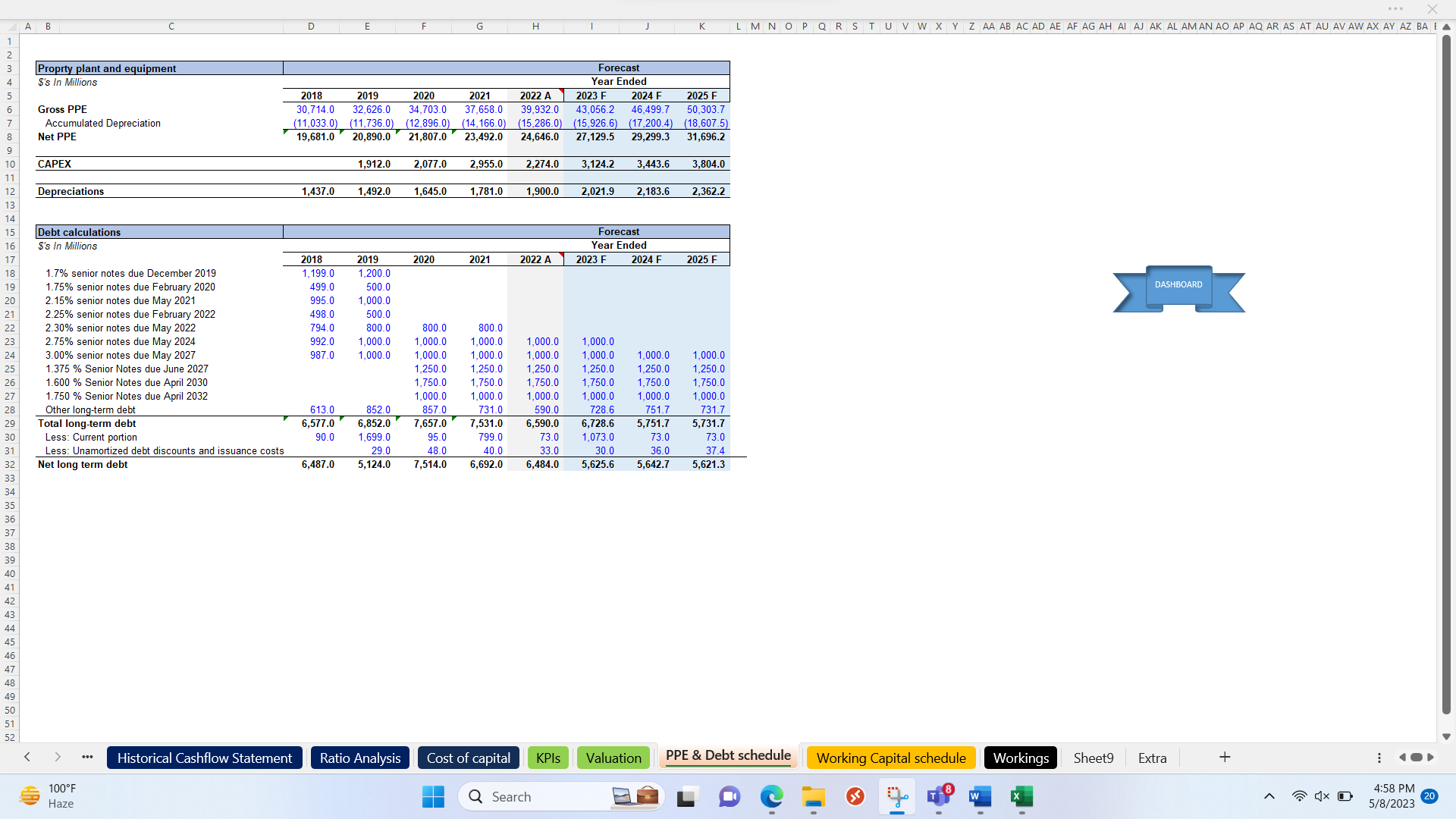
Task: Open Microsoft Edge in the taskbar
Action: [772, 796]
